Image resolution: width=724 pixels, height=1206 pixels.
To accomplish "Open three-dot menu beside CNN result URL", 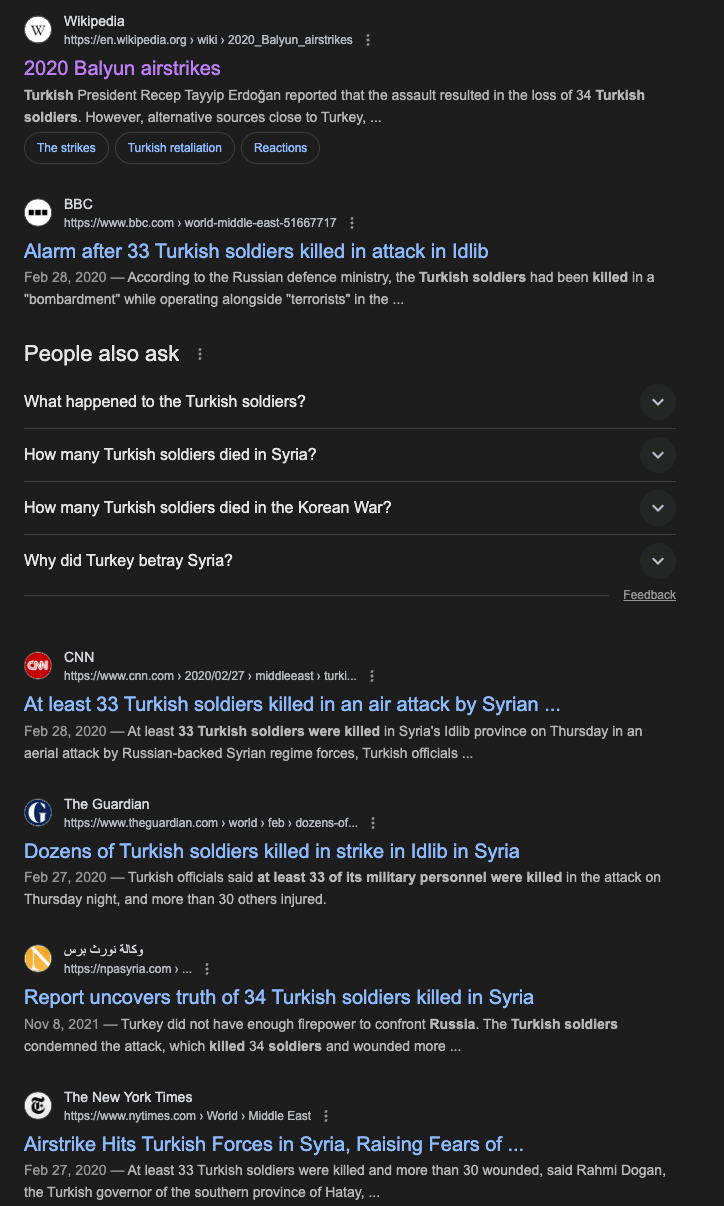I will (372, 676).
